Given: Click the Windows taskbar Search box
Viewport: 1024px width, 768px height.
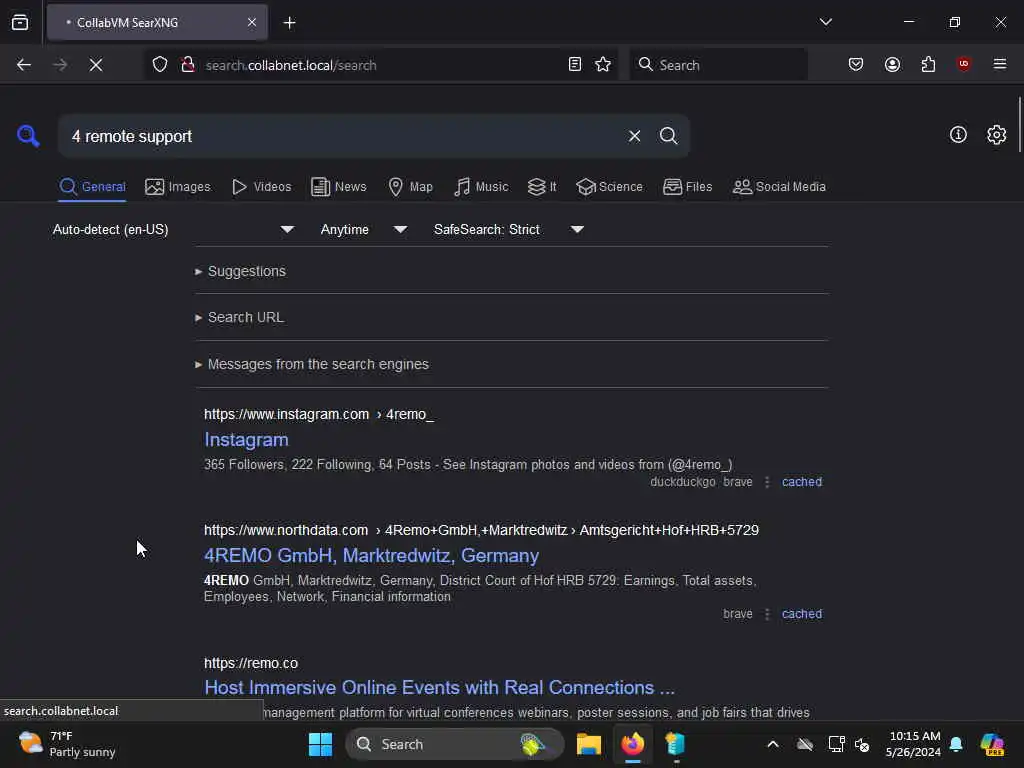Looking at the screenshot, I should click(x=455, y=744).
